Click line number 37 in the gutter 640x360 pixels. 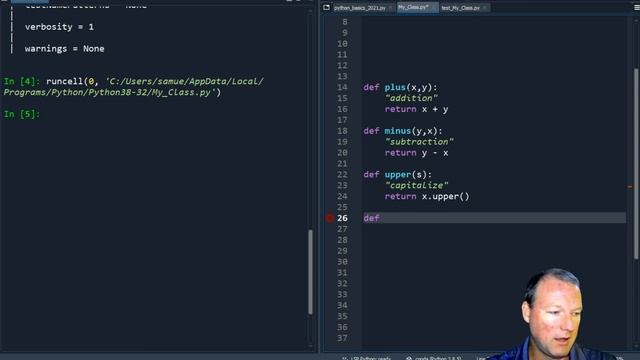tap(342, 338)
